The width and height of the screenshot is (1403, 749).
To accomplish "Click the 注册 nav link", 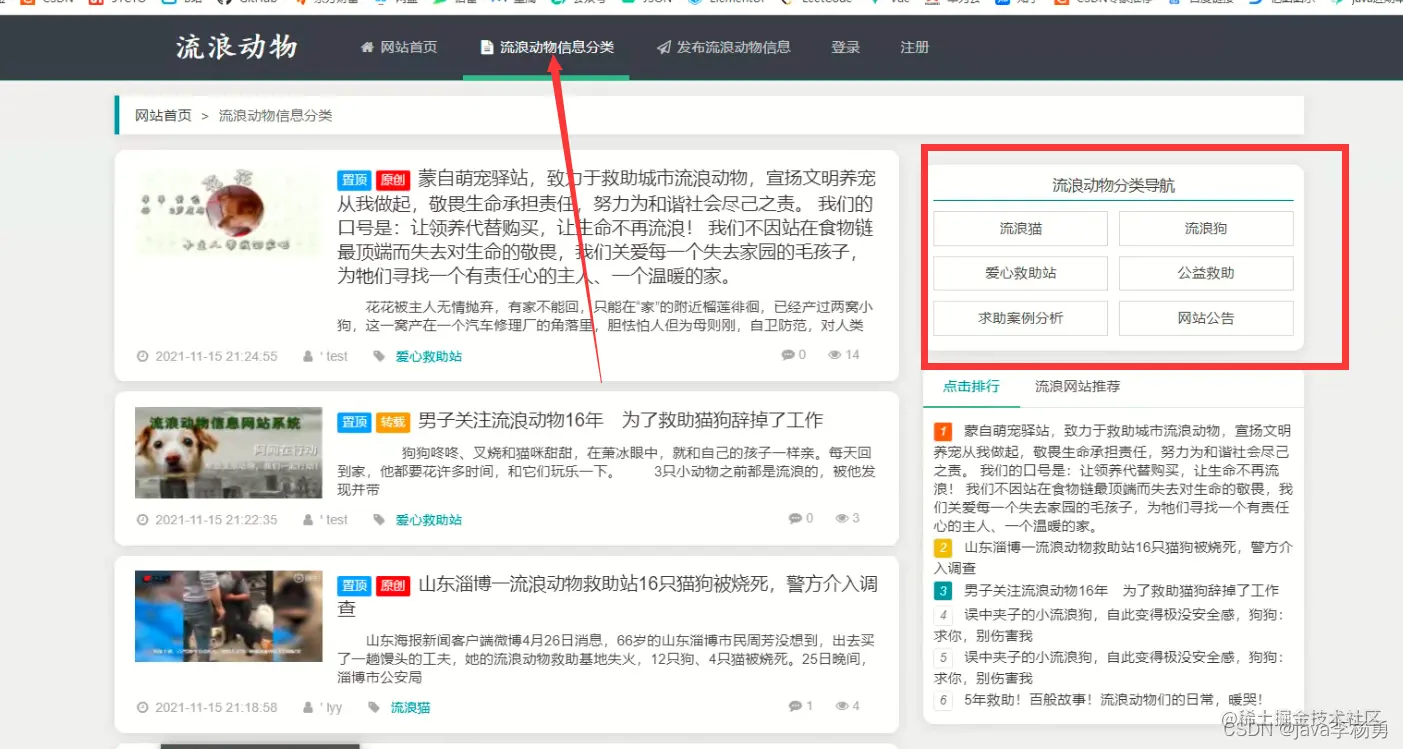I will coord(914,47).
